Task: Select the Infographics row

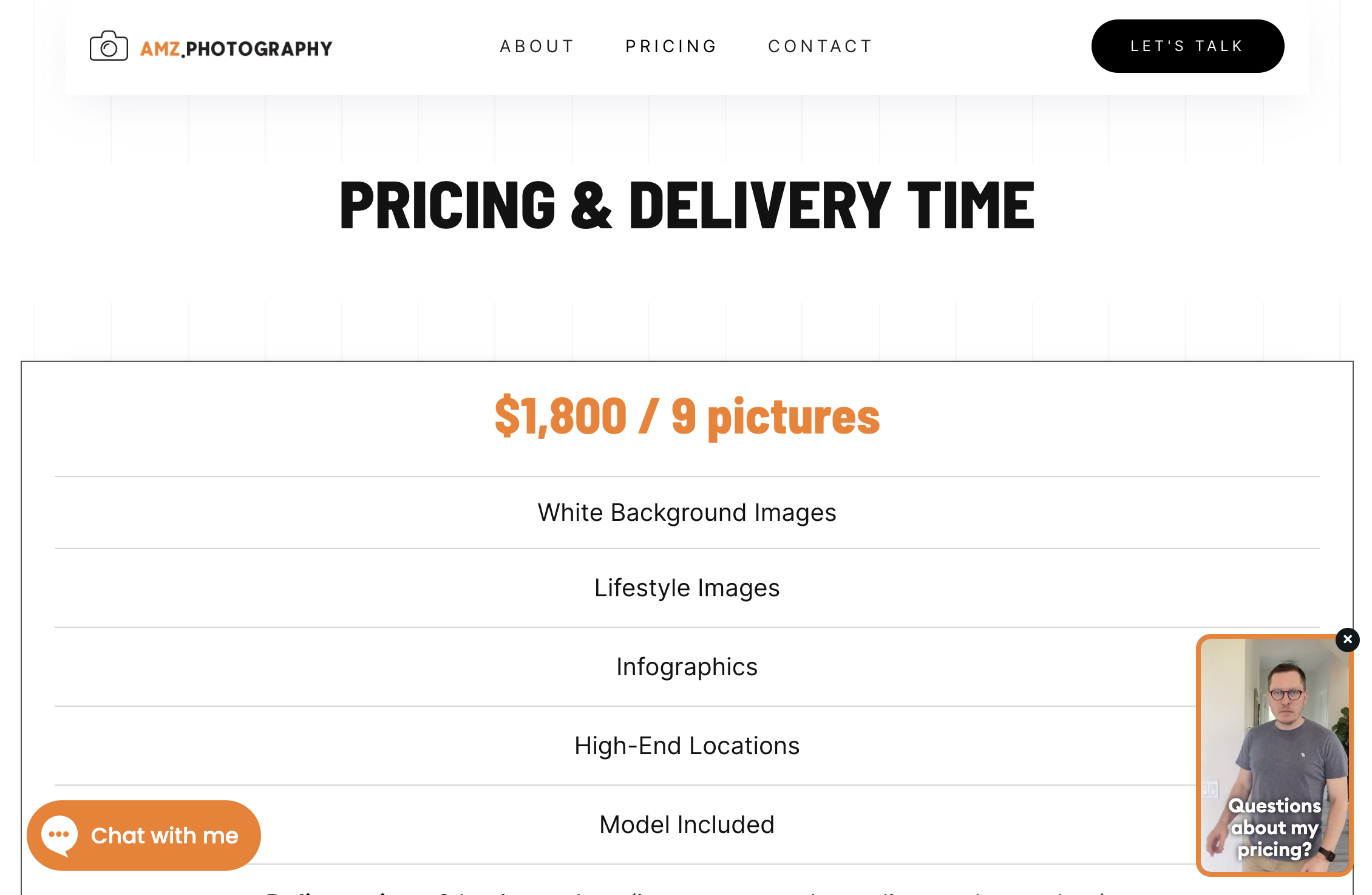Action: [687, 667]
